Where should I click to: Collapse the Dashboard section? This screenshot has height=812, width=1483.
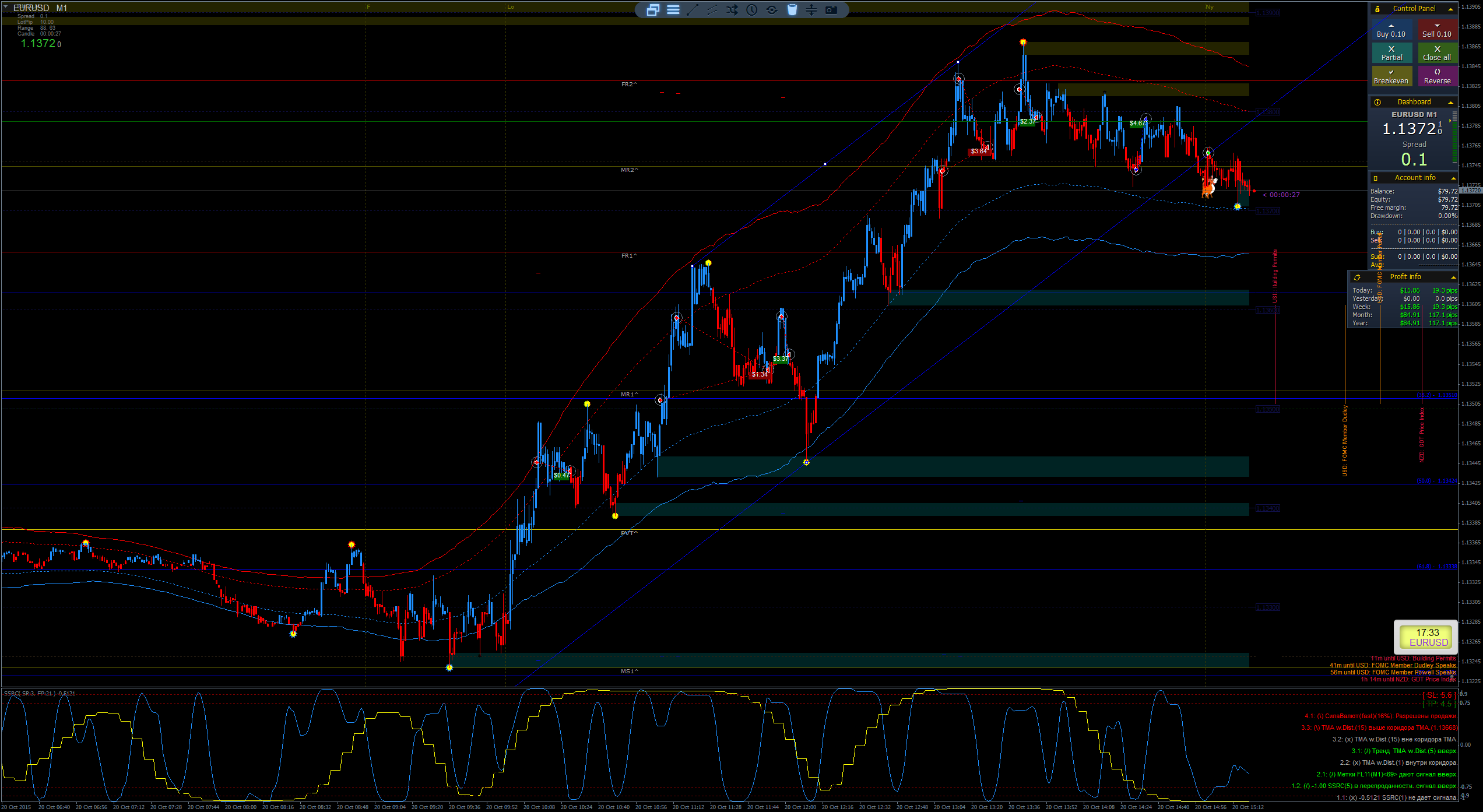1451,102
